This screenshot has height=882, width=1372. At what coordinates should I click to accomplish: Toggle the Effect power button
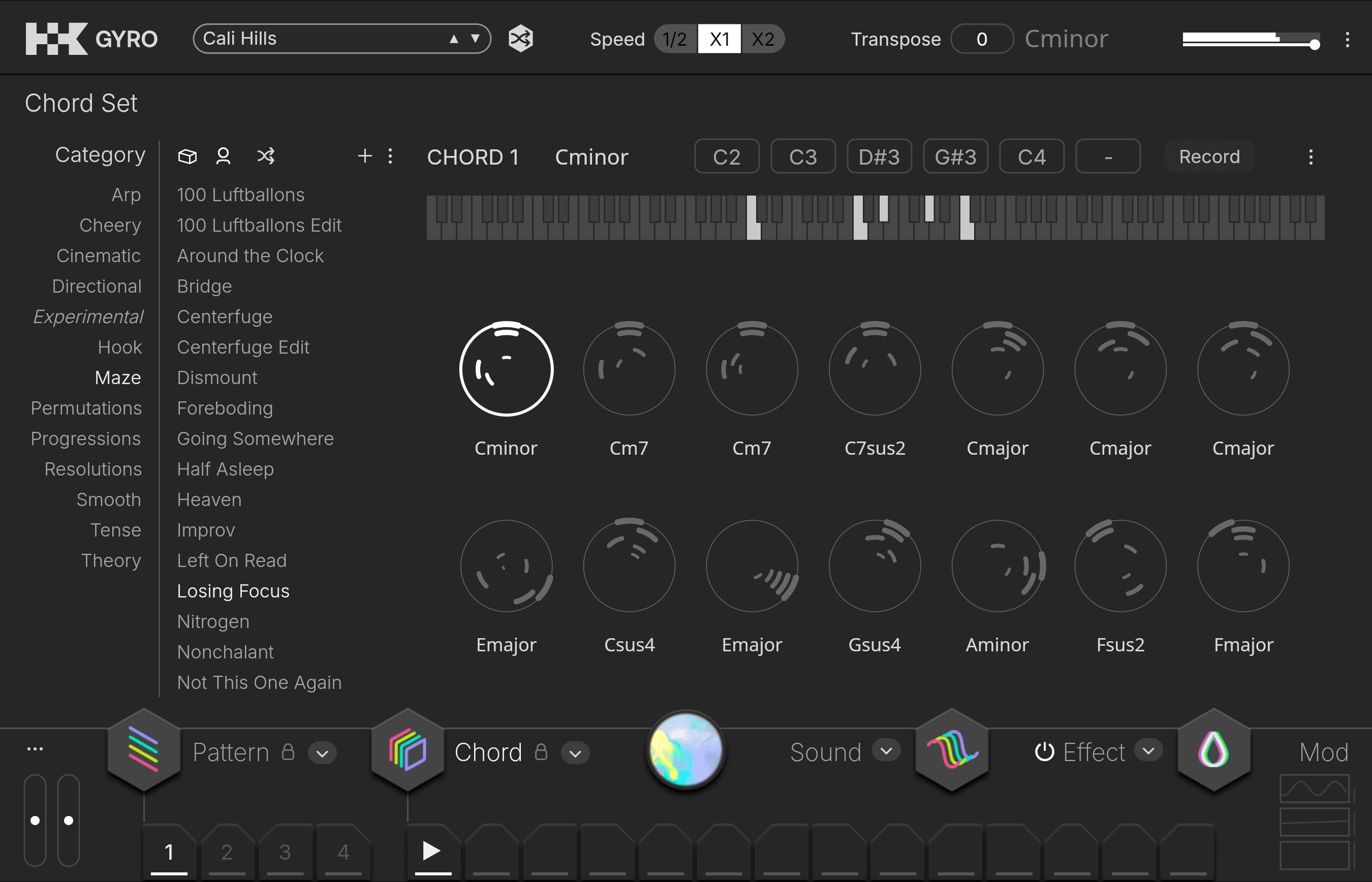[1045, 751]
